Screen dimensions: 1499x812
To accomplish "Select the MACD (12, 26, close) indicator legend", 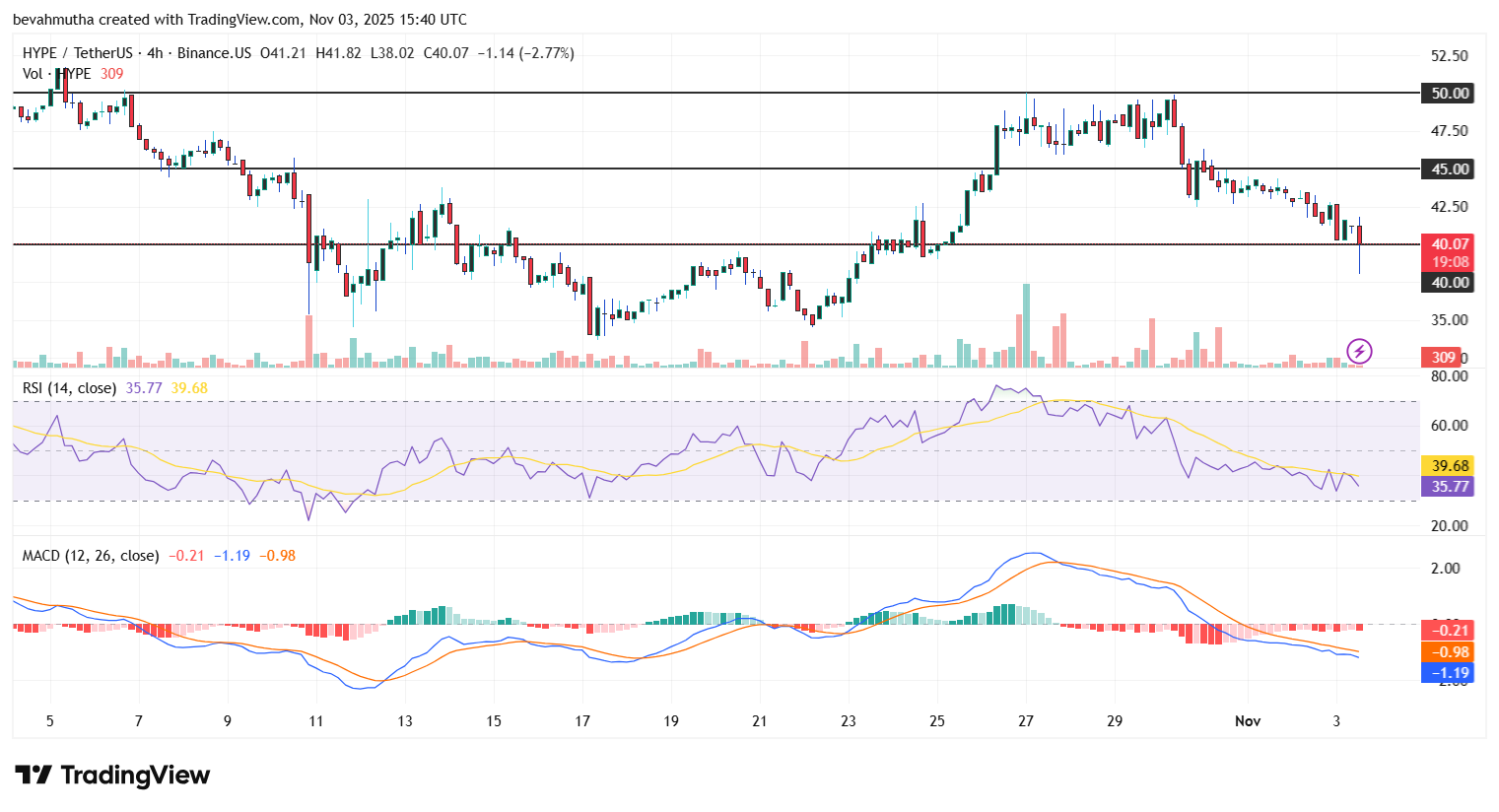I will coord(91,555).
